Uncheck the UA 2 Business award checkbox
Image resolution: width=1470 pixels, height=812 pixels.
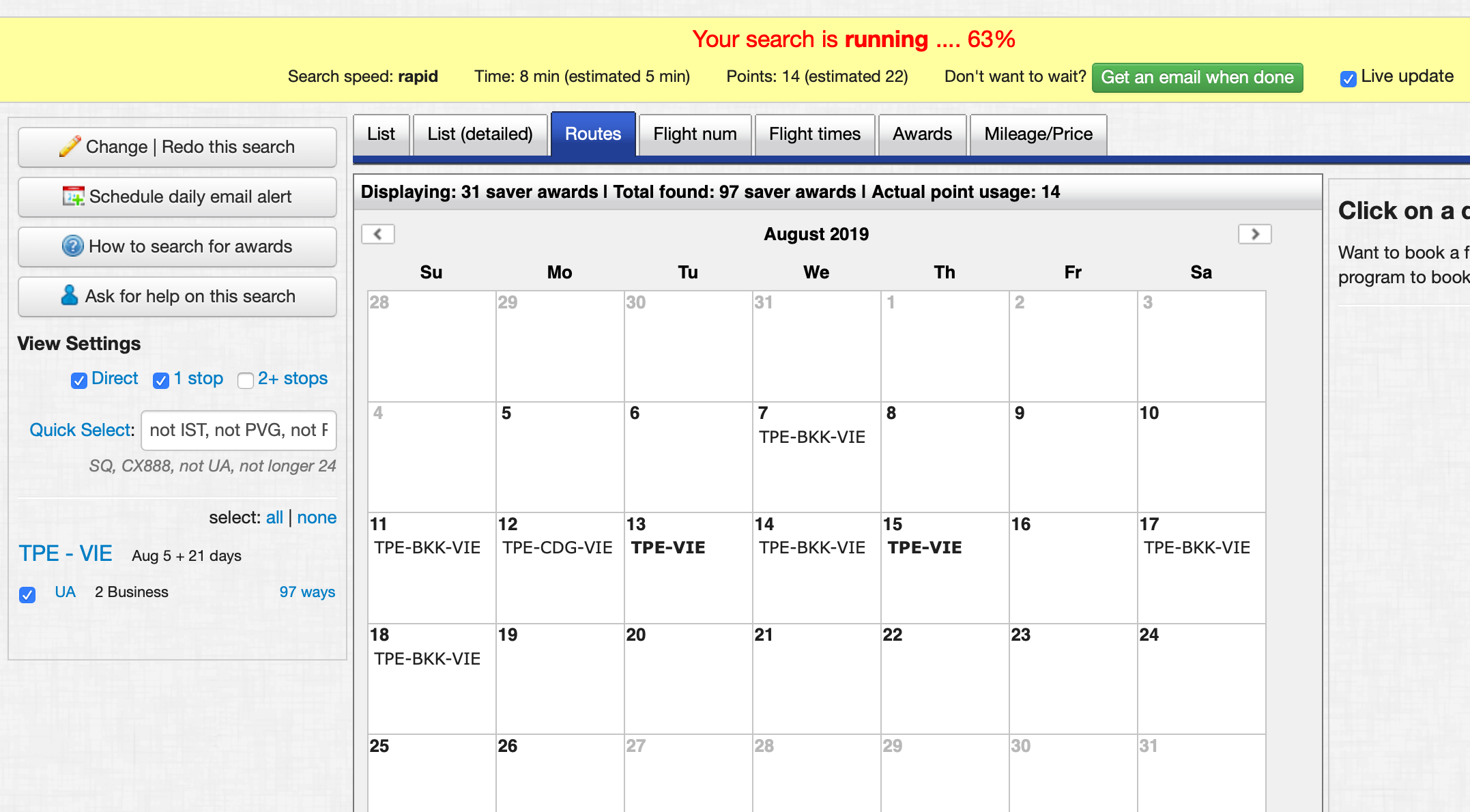click(x=27, y=594)
